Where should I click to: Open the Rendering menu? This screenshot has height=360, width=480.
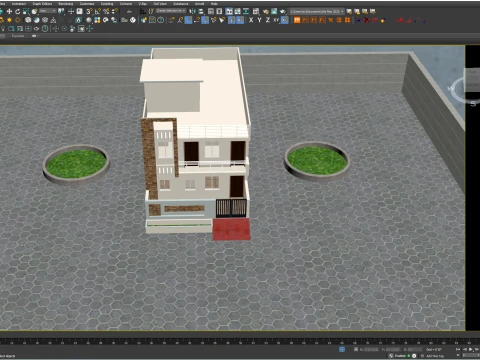pos(66,4)
